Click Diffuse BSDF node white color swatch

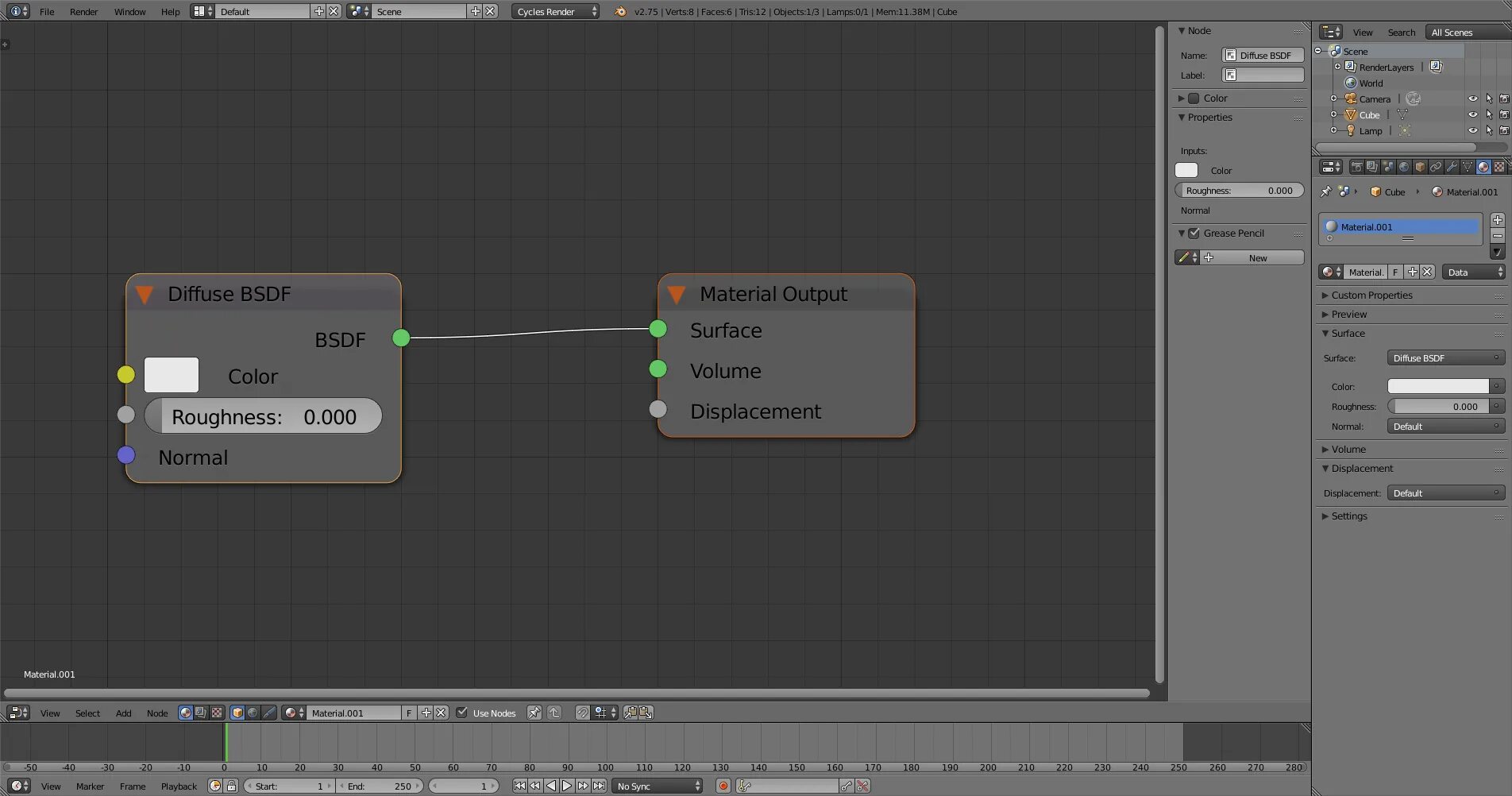pyautogui.click(x=172, y=375)
